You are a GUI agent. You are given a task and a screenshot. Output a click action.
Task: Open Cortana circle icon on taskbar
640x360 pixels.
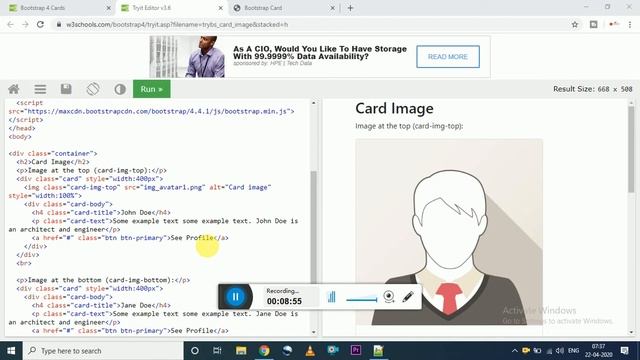pos(195,351)
